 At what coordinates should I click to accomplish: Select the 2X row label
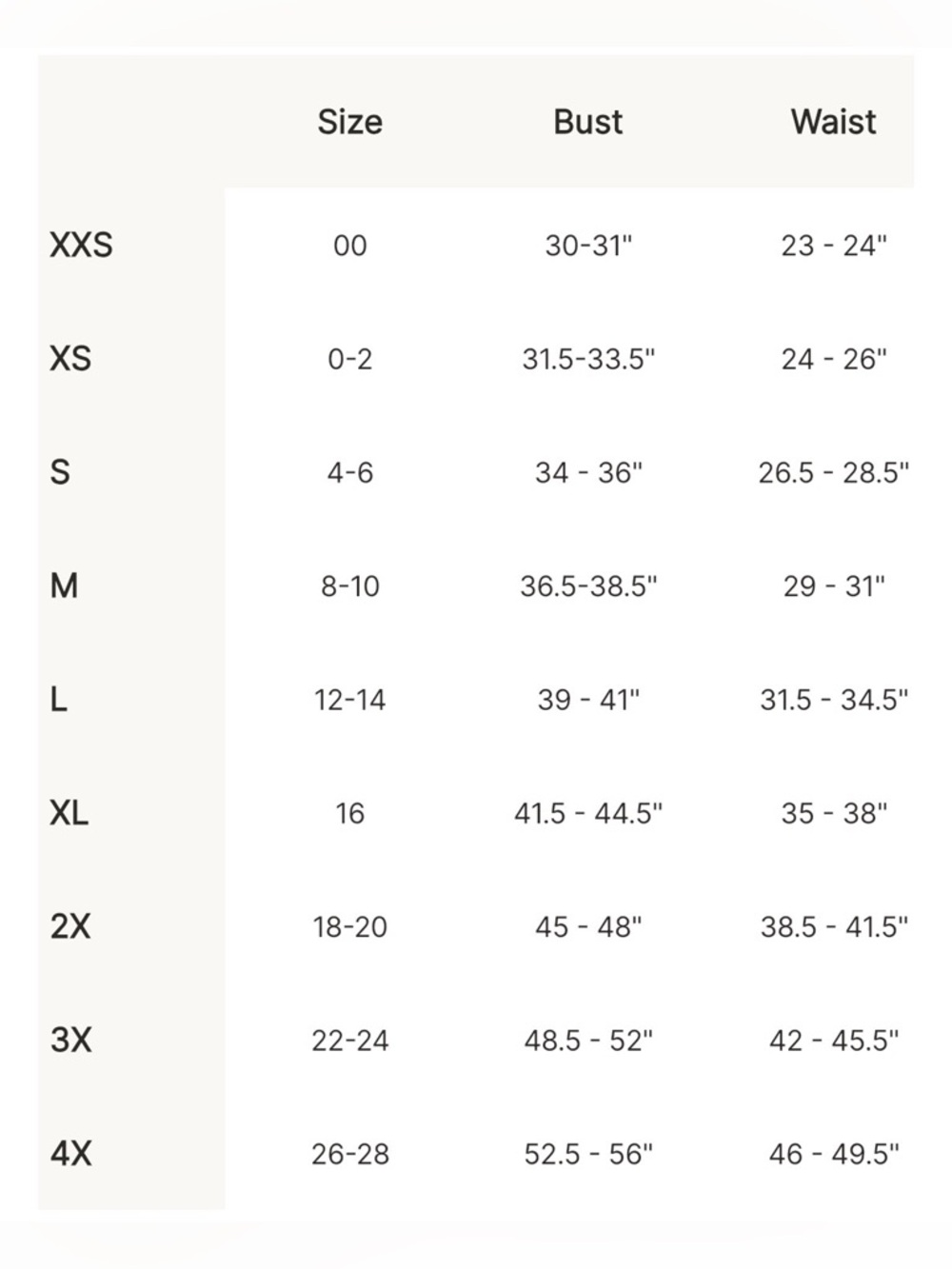[x=70, y=926]
